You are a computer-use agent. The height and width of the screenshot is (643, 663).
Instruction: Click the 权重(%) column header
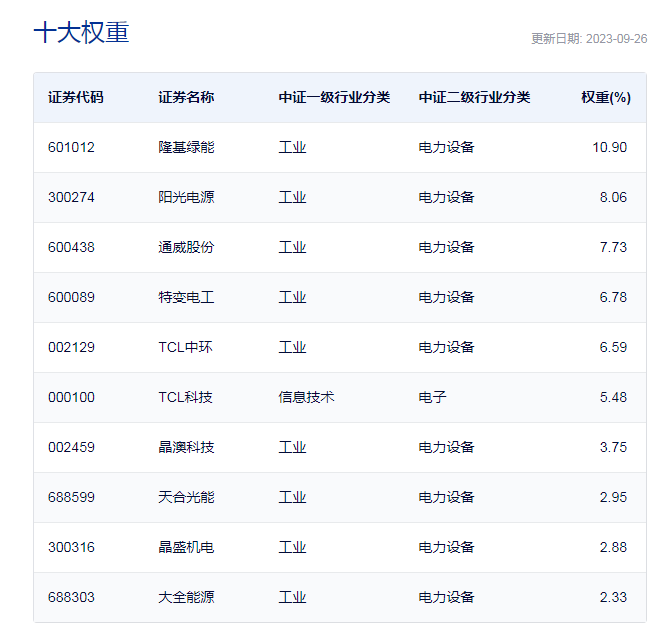coord(606,97)
